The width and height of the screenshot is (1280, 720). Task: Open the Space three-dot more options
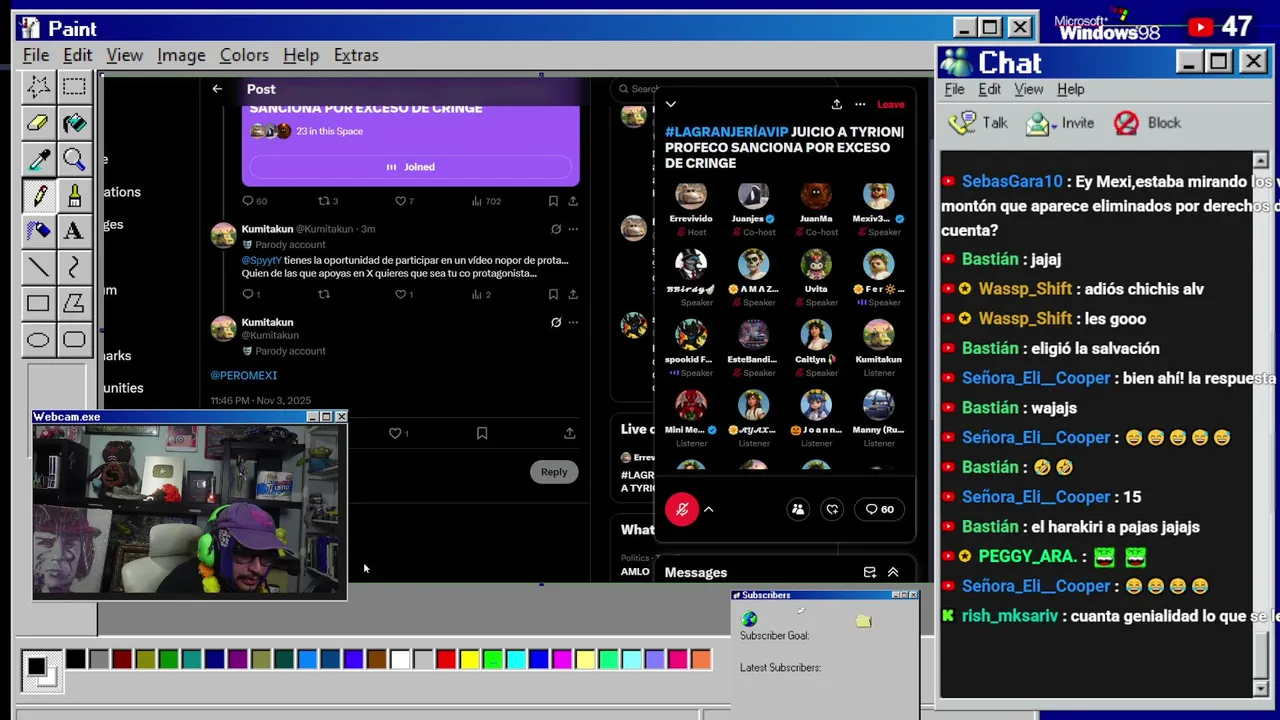(860, 104)
